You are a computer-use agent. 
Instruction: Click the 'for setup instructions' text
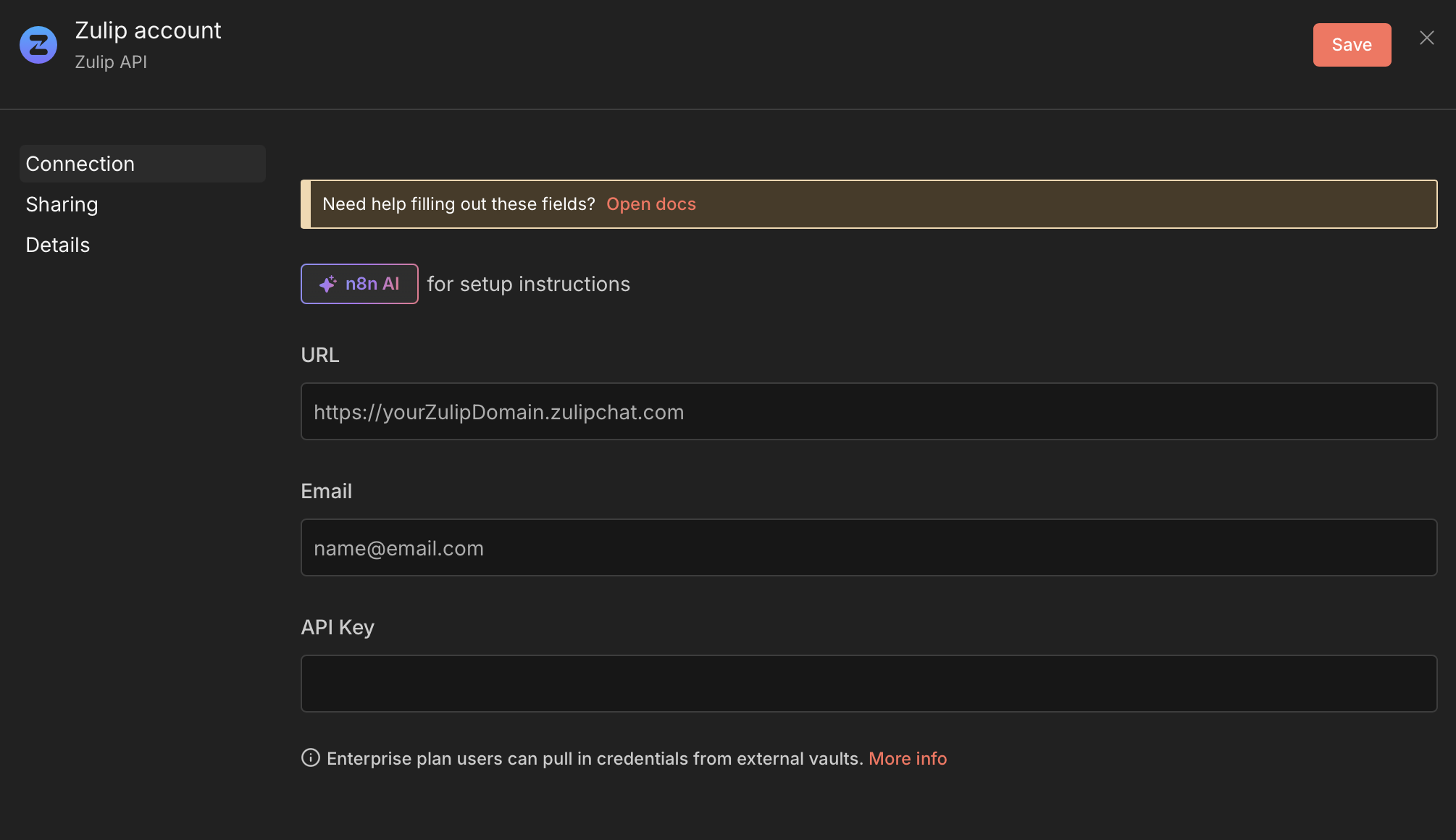tap(529, 284)
